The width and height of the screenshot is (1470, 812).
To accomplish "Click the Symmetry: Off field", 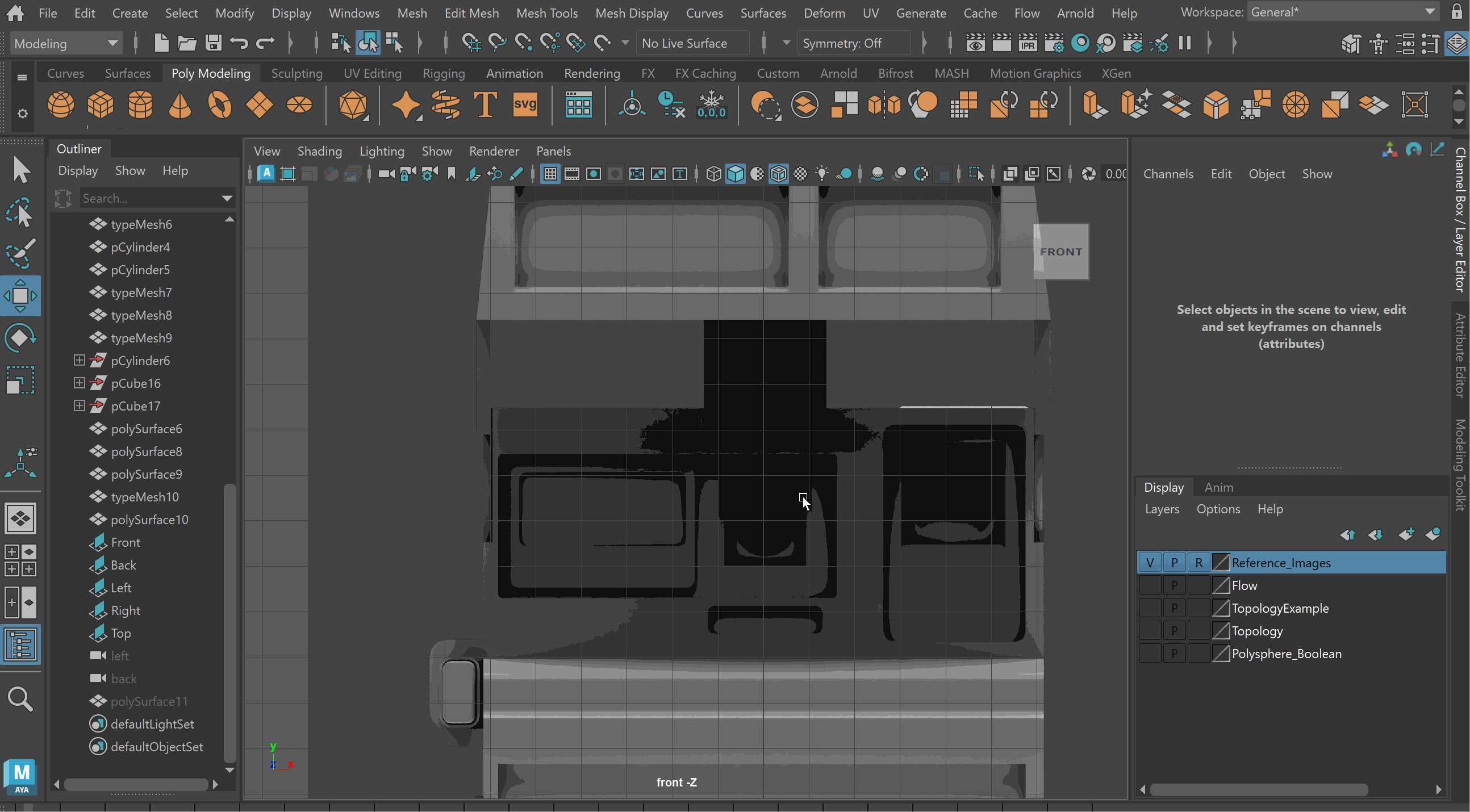I will (x=842, y=43).
